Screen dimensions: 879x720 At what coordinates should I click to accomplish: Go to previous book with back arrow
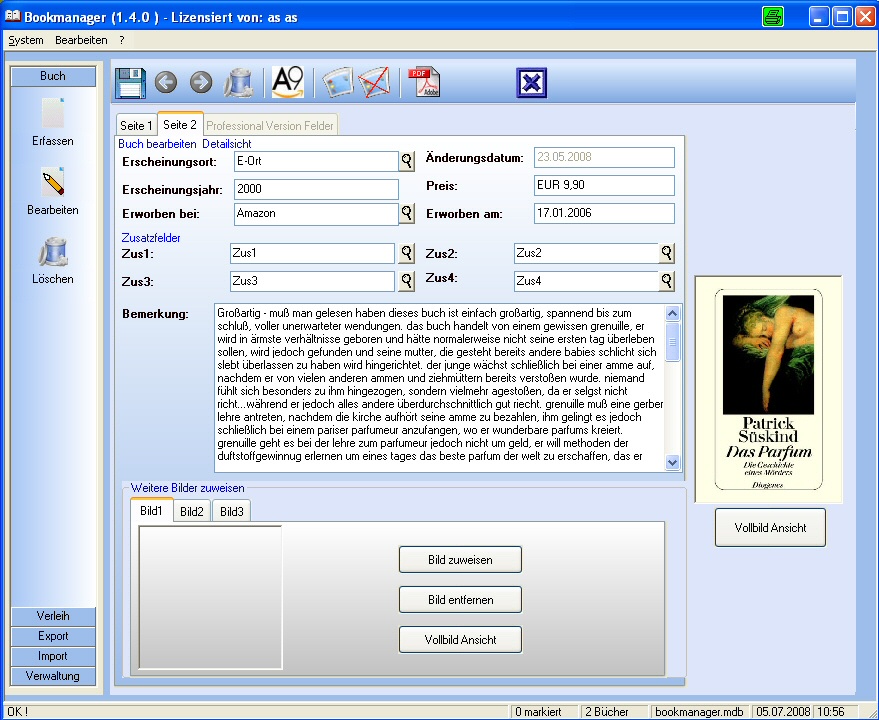(166, 82)
